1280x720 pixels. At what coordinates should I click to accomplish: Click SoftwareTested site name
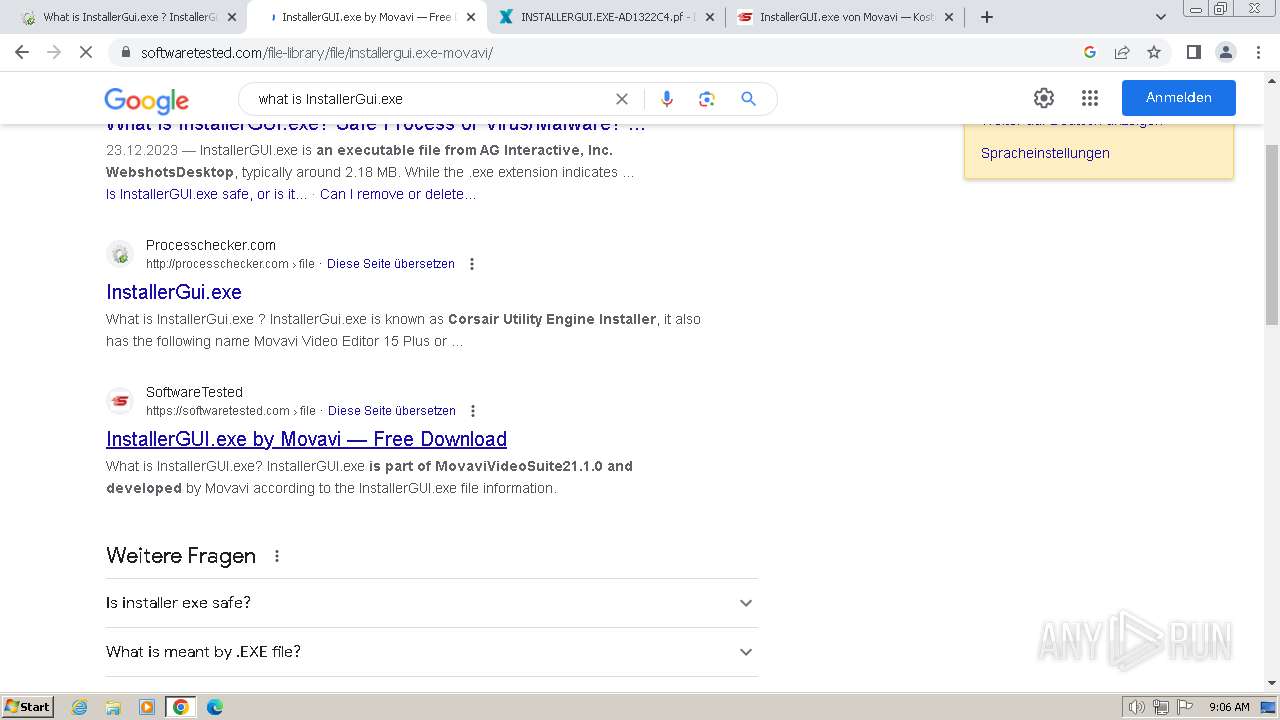pyautogui.click(x=194, y=392)
